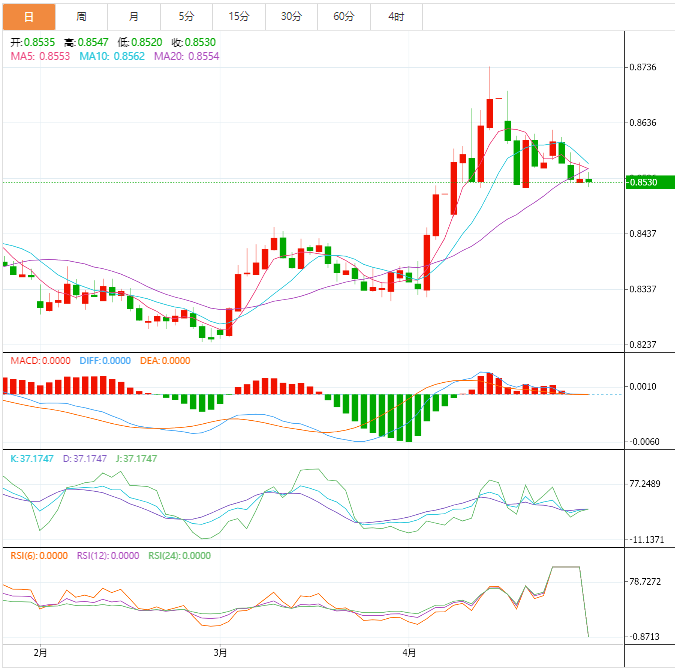Click the 3月 date marker on time axis
The height and width of the screenshot is (670, 675).
(x=220, y=652)
